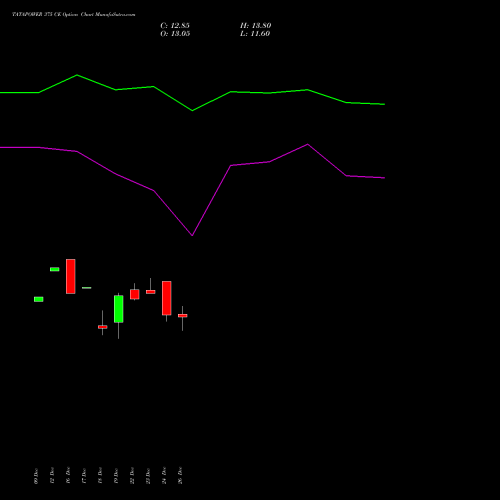Click the 12 Dec date label
Image resolution: width=500 pixels, height=500 pixels.
click(x=52, y=476)
